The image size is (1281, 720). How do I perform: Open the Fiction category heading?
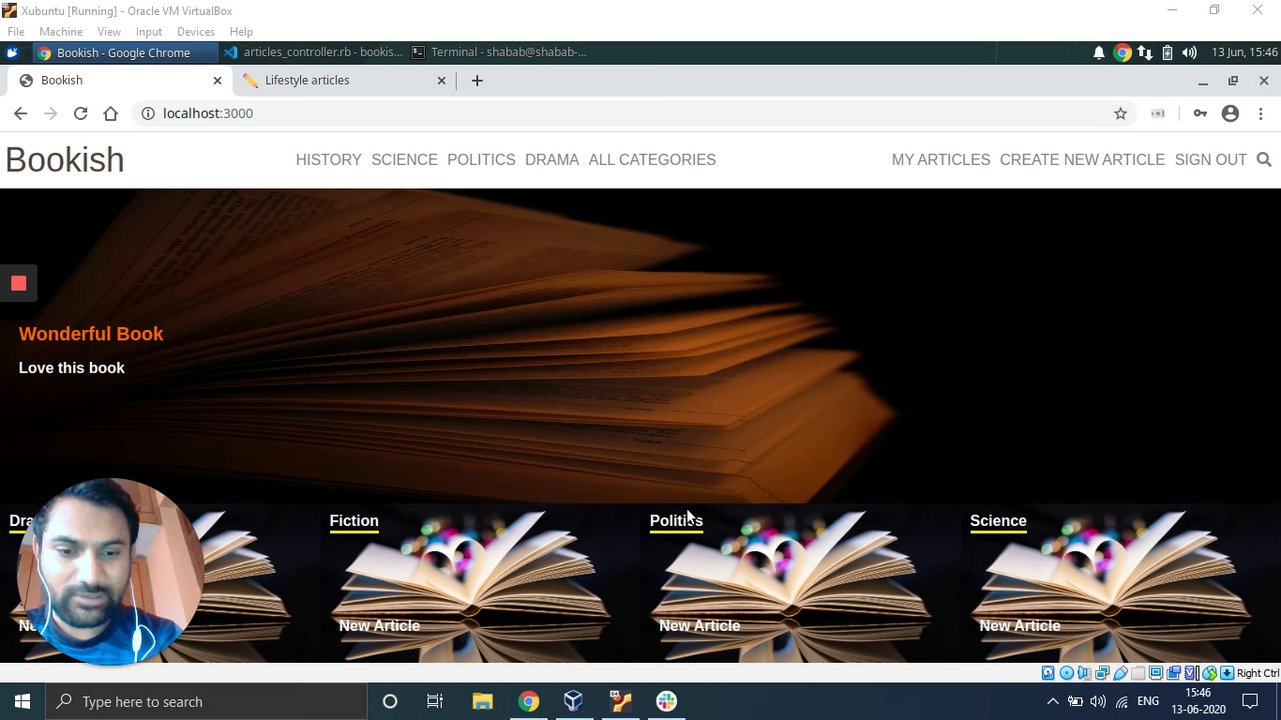pyautogui.click(x=354, y=521)
